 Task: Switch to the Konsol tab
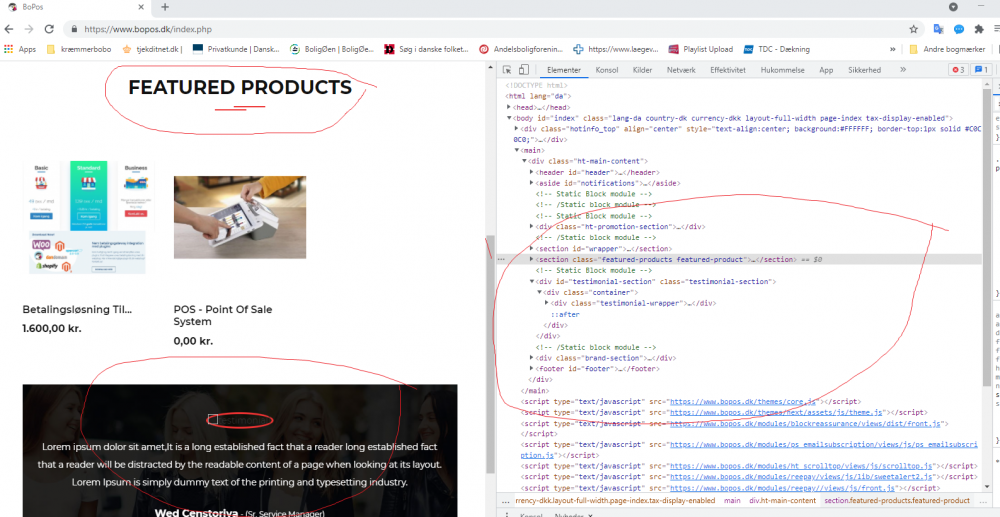(x=607, y=70)
